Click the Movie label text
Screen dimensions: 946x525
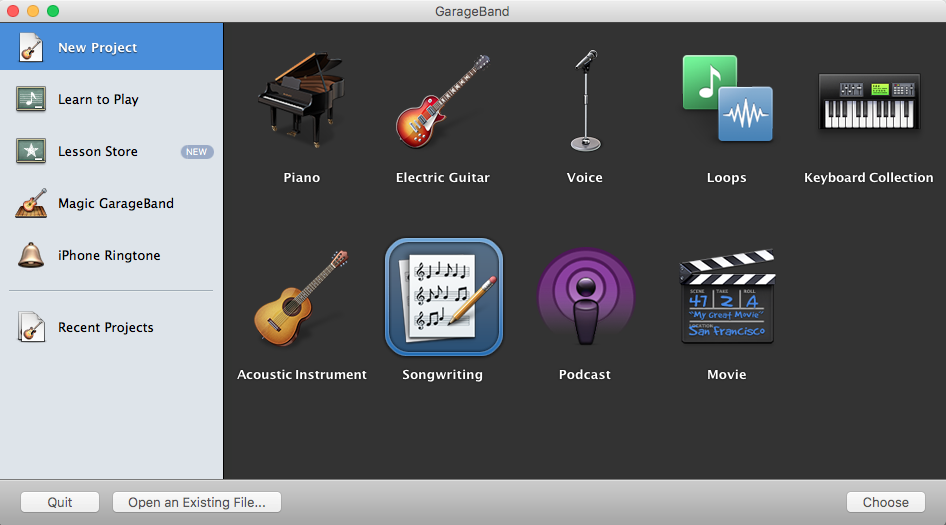click(726, 374)
